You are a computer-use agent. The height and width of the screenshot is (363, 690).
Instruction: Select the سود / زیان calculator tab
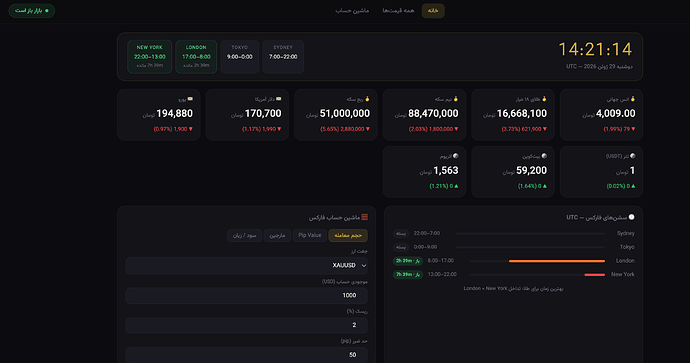(245, 235)
